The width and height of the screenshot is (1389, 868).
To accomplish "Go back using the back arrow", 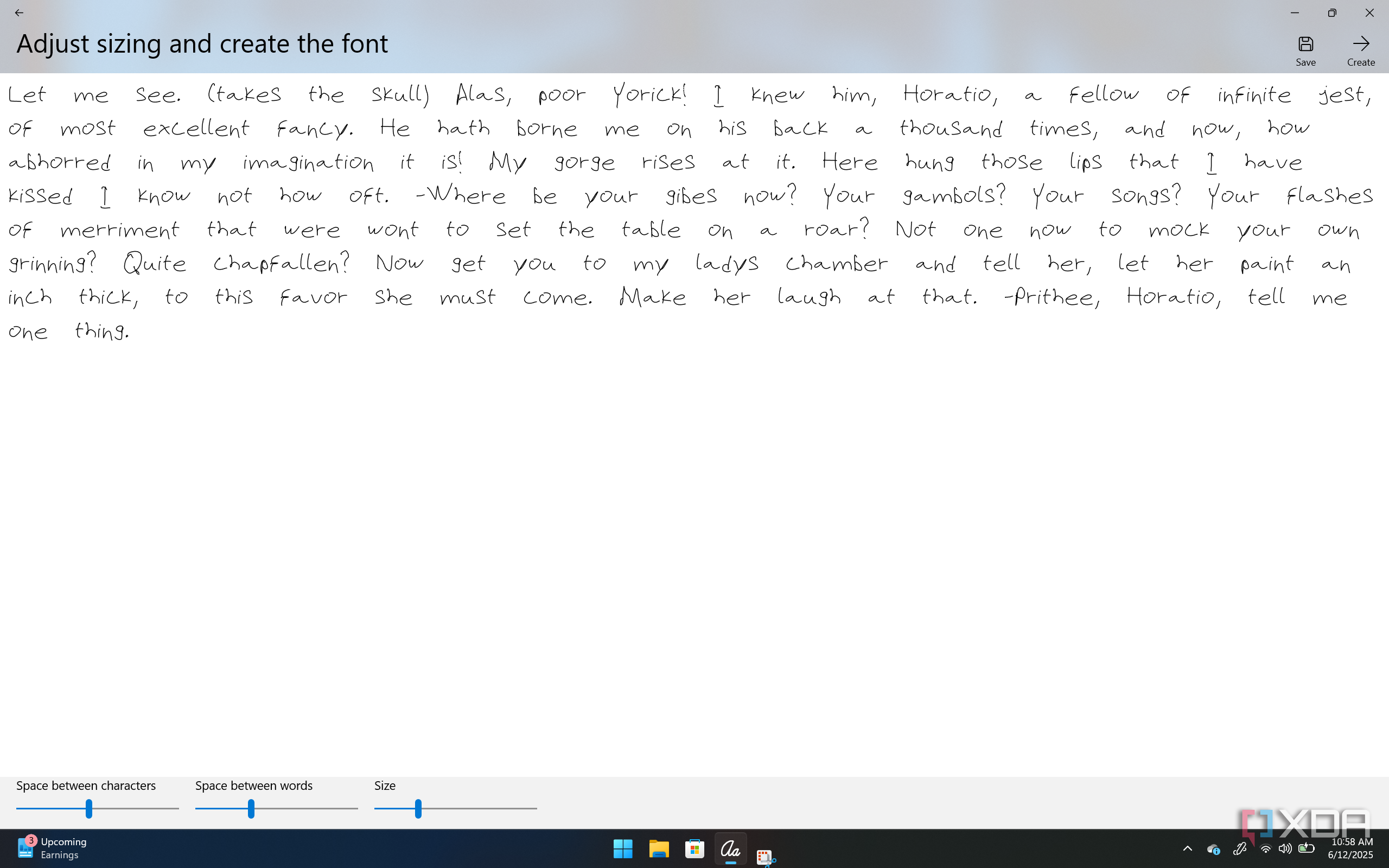I will pos(19,12).
